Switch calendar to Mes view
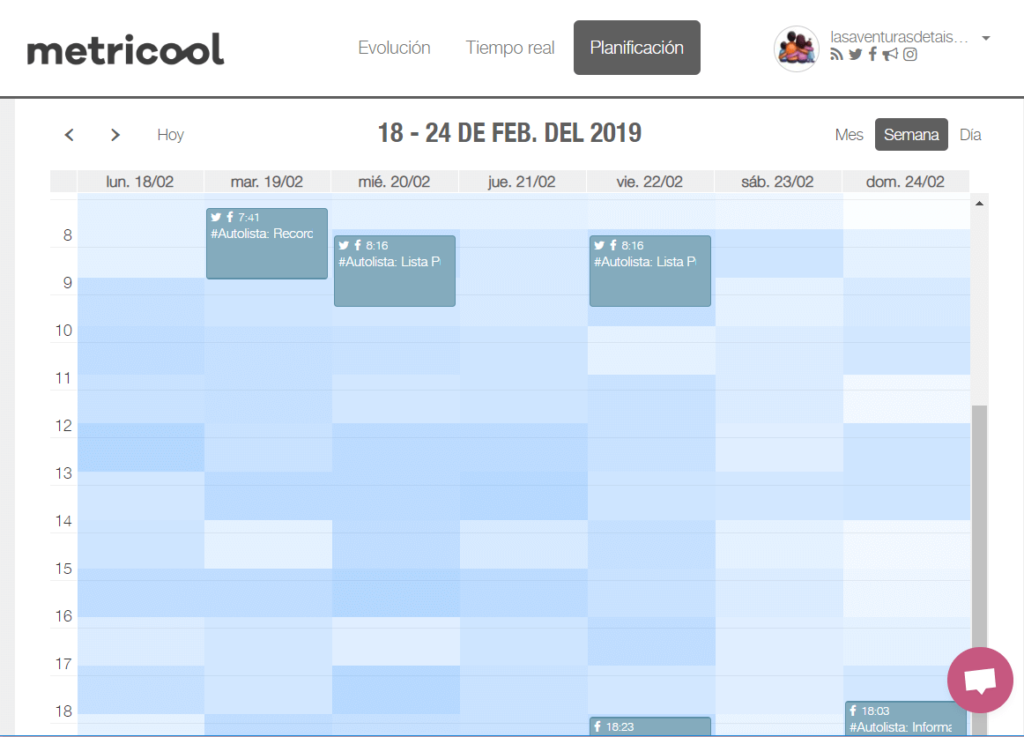Viewport: 1024px width, 737px height. (x=849, y=134)
